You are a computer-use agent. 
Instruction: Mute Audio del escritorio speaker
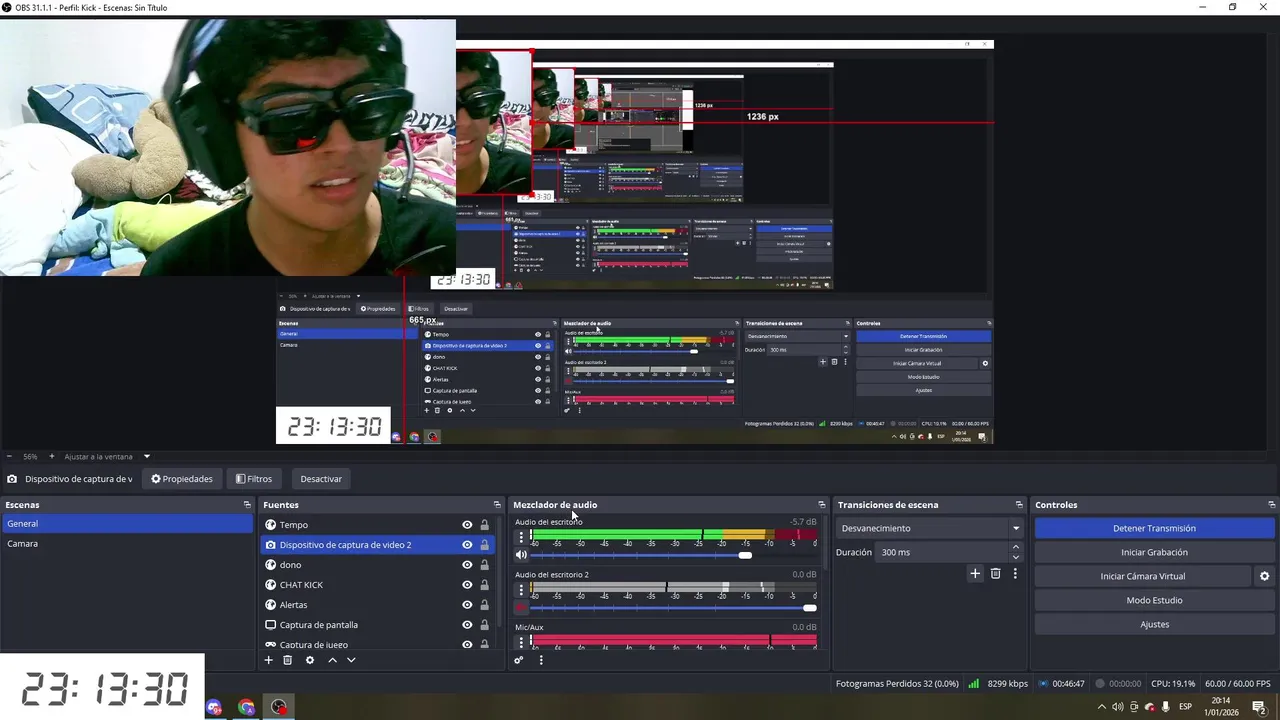(x=521, y=555)
